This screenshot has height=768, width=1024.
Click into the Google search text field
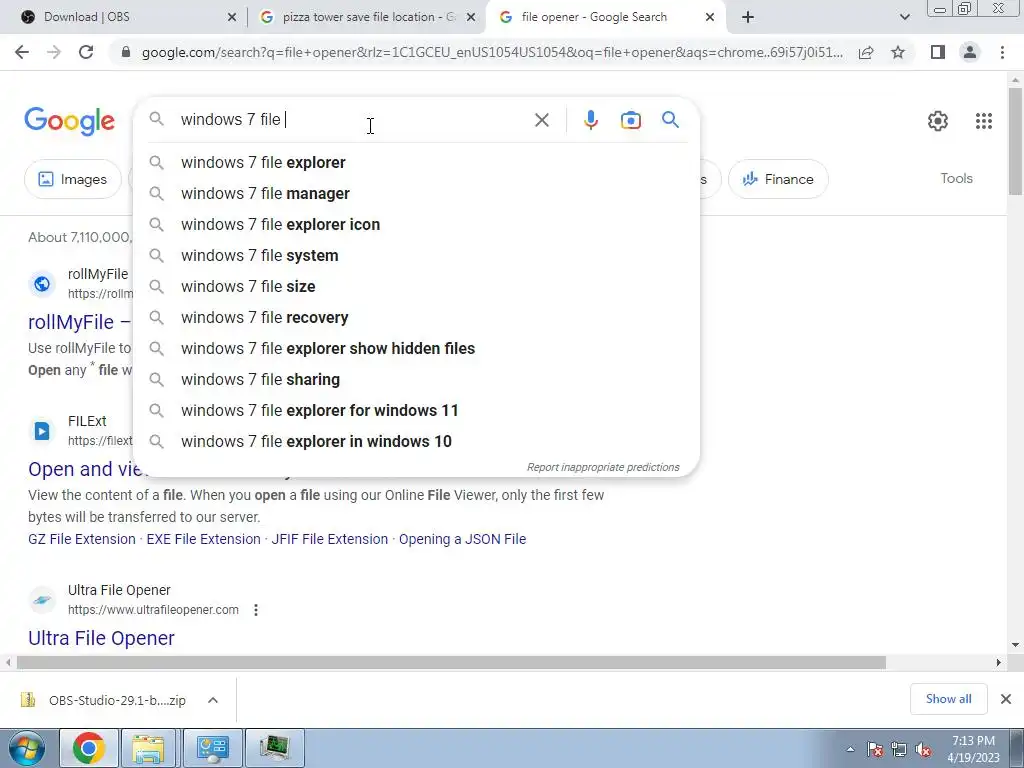pos(353,120)
